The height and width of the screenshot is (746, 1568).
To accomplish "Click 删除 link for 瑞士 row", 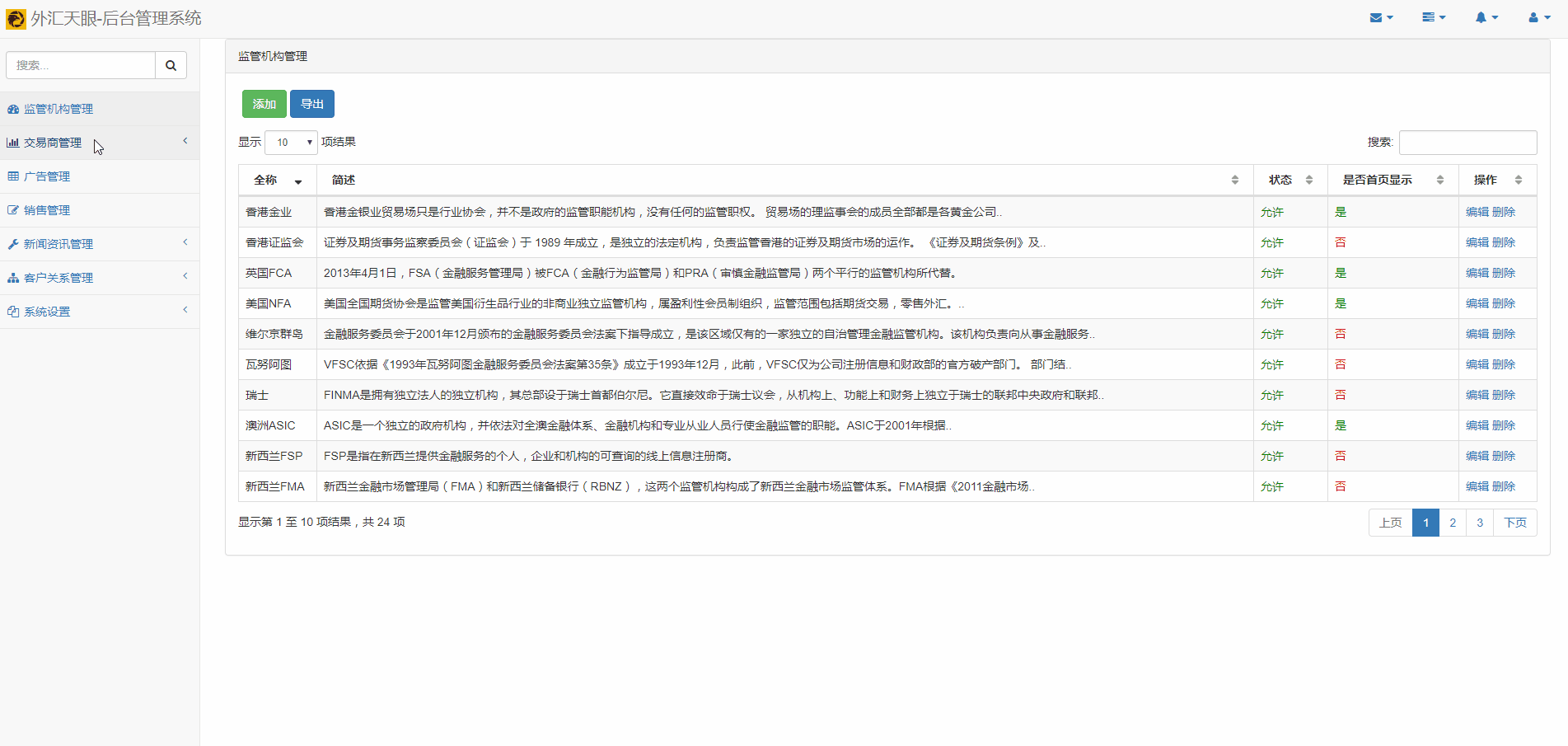I will point(1504,395).
